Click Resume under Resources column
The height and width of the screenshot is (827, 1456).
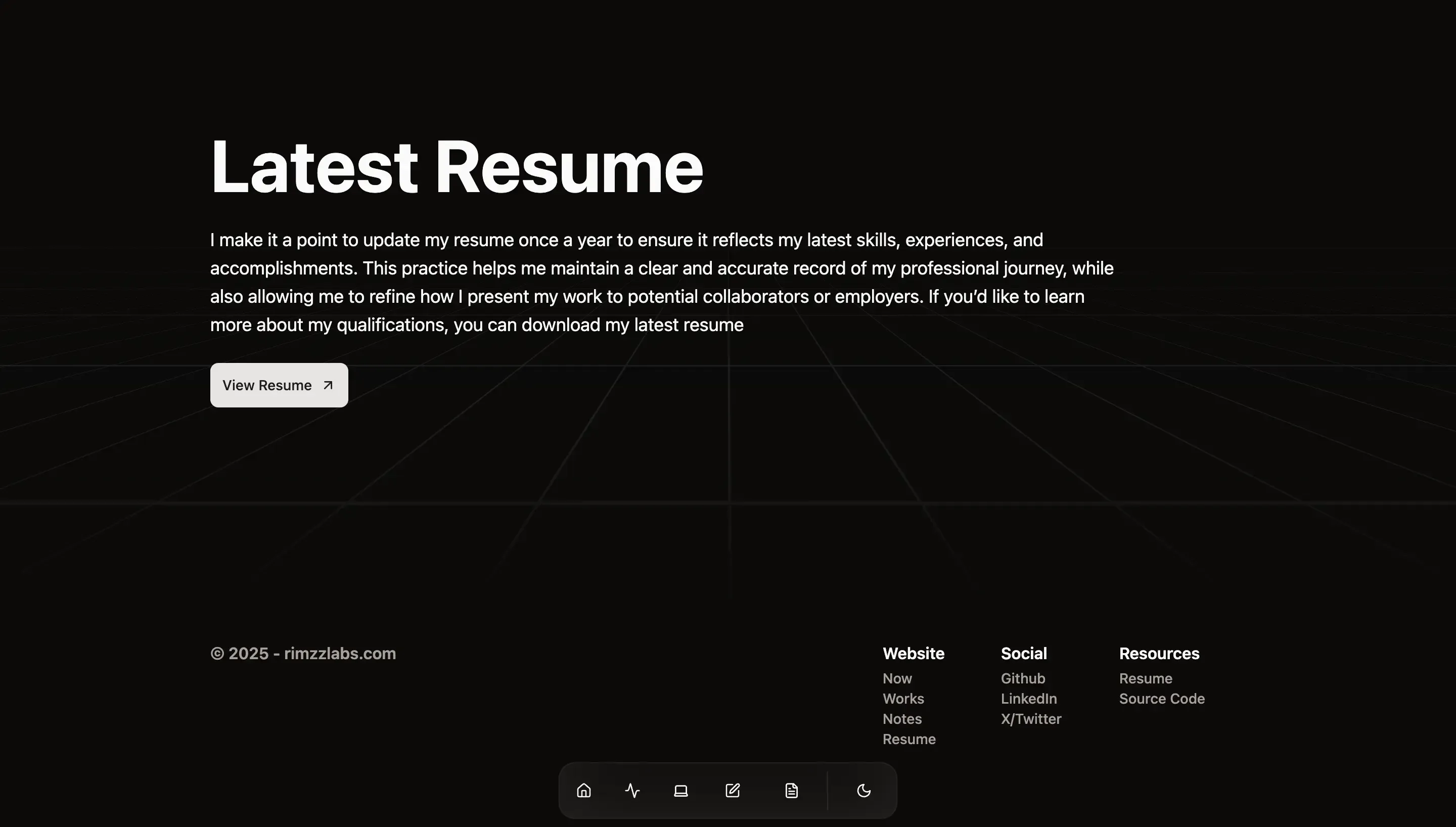(x=1146, y=678)
